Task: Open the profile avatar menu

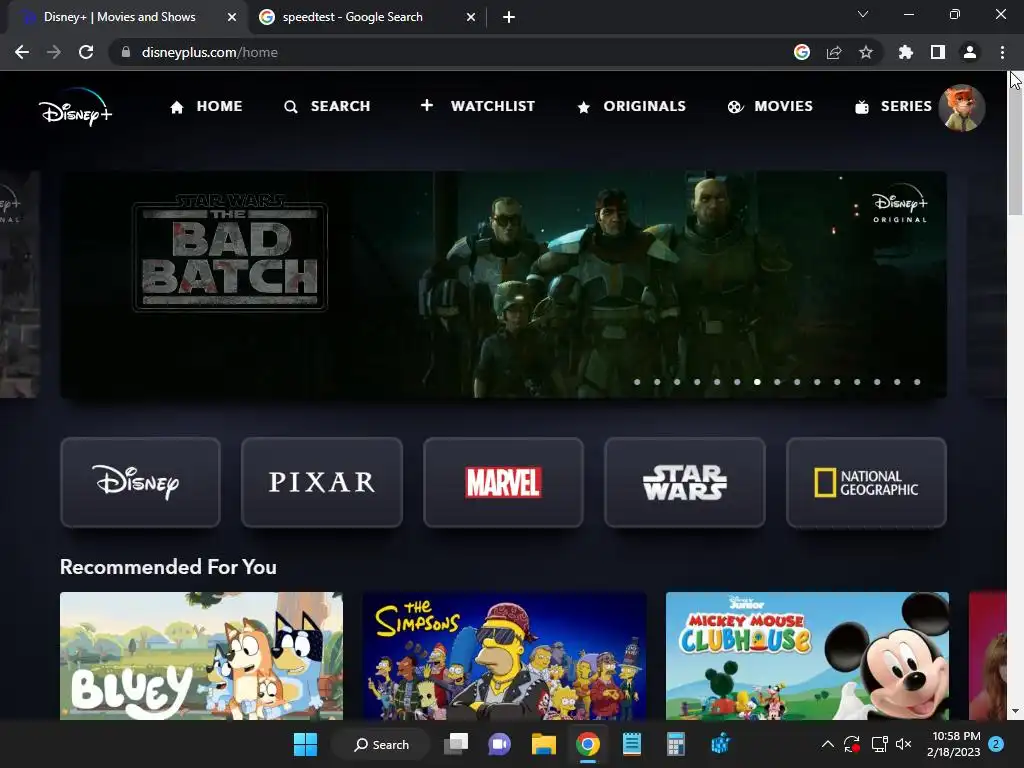Action: [962, 108]
